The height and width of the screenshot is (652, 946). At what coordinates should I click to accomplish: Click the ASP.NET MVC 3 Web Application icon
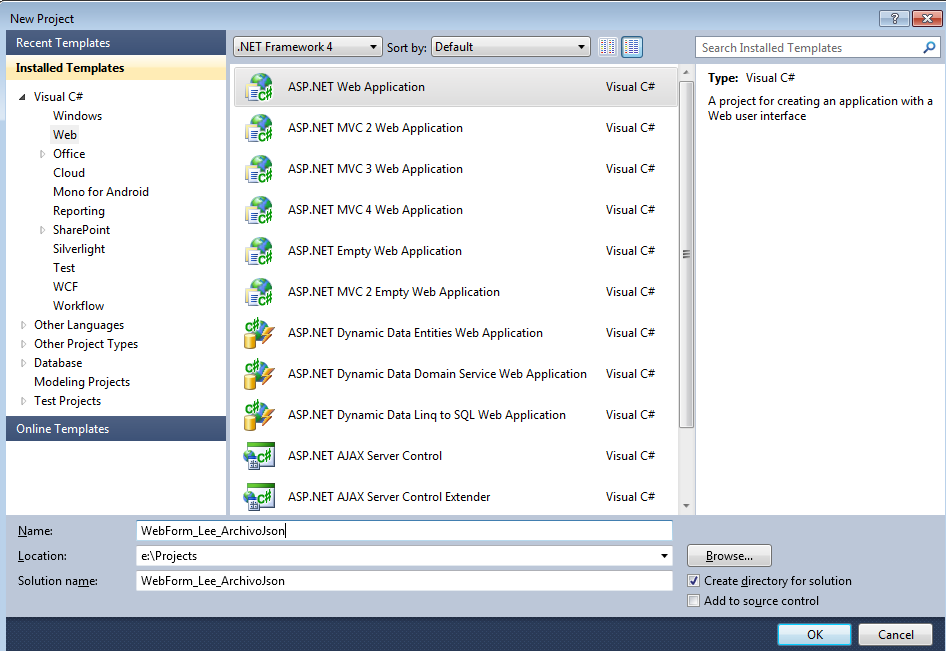[259, 169]
